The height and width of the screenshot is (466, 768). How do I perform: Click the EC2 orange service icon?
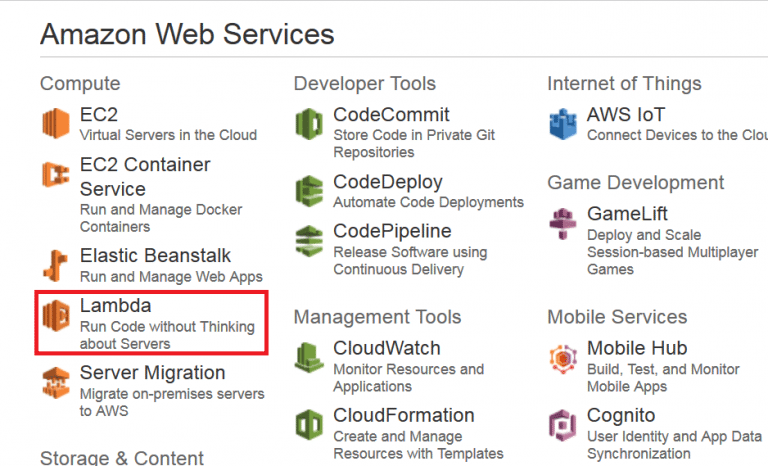pyautogui.click(x=56, y=123)
